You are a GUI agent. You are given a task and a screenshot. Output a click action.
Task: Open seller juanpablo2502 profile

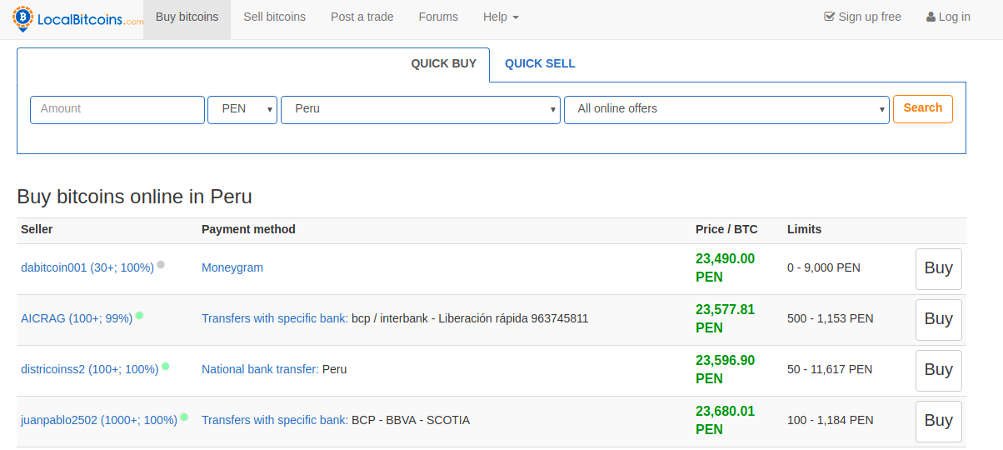click(x=99, y=421)
